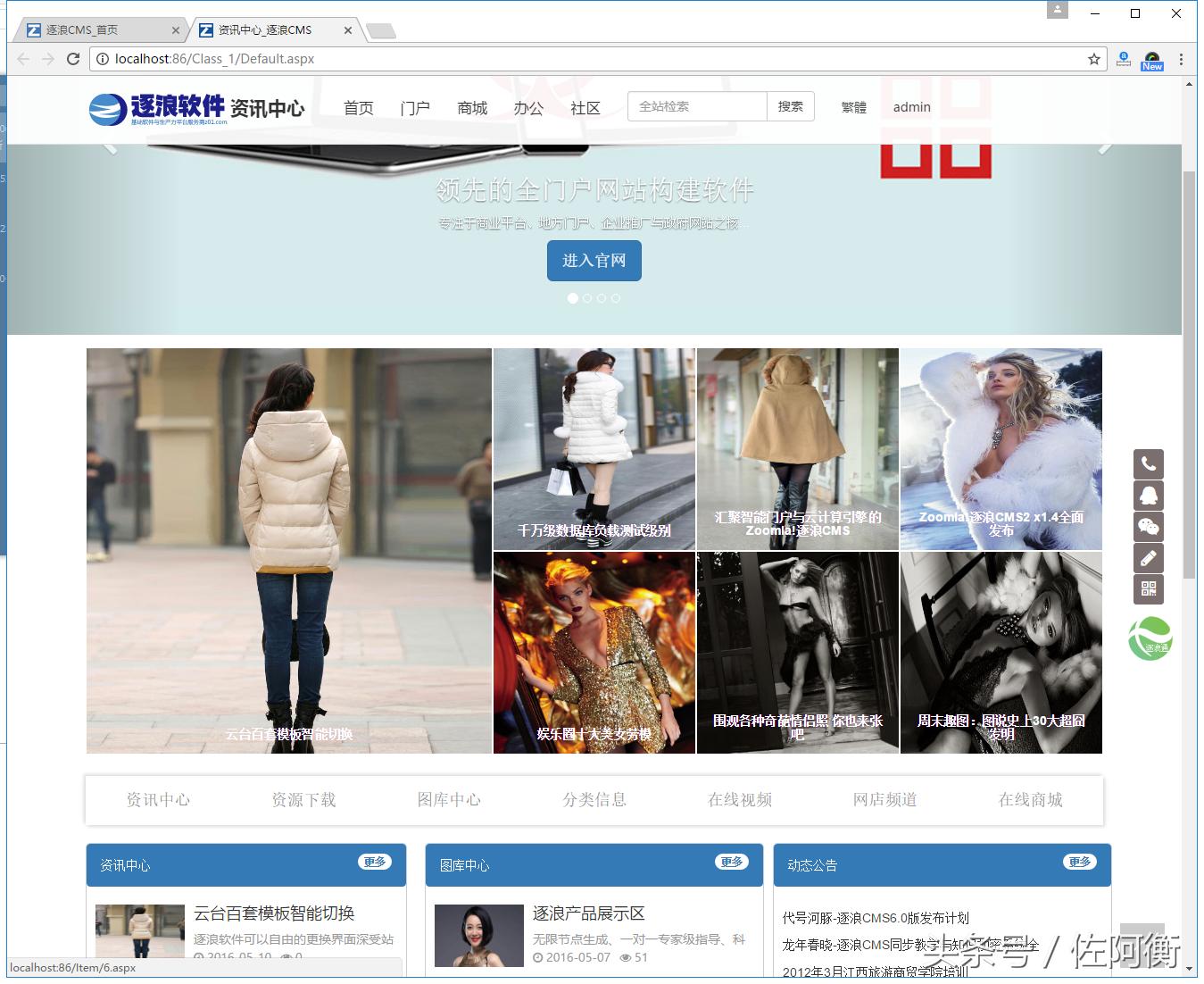The height and width of the screenshot is (984, 1204).
Task: Click 更多 in the 动态公告 panel
Action: tap(1080, 862)
